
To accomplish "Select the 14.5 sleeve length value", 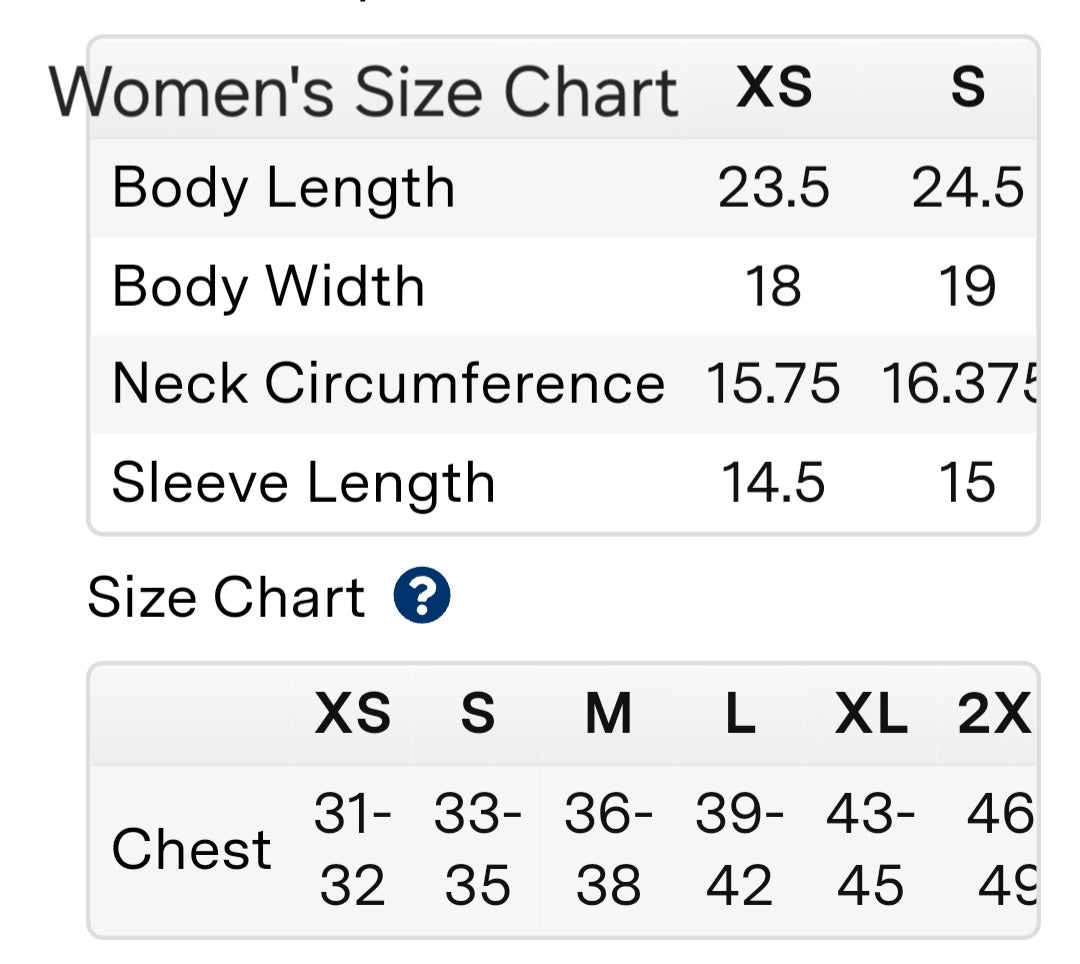I will click(773, 482).
